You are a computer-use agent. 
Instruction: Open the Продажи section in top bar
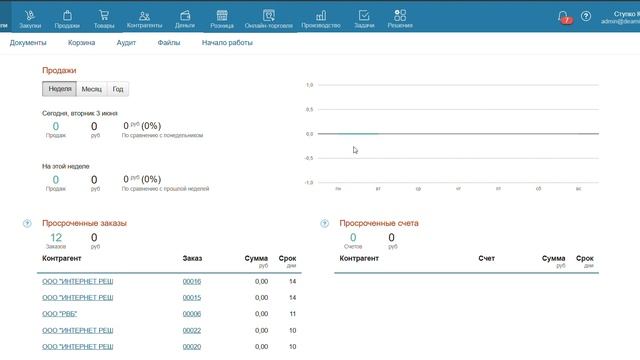tap(67, 19)
